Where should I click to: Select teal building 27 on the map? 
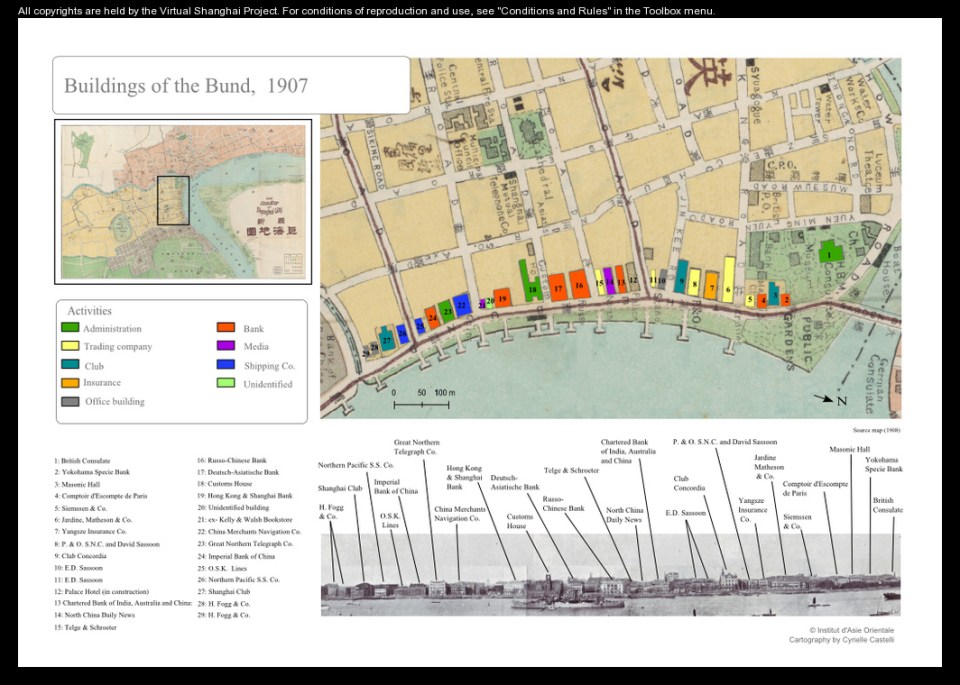[x=386, y=337]
